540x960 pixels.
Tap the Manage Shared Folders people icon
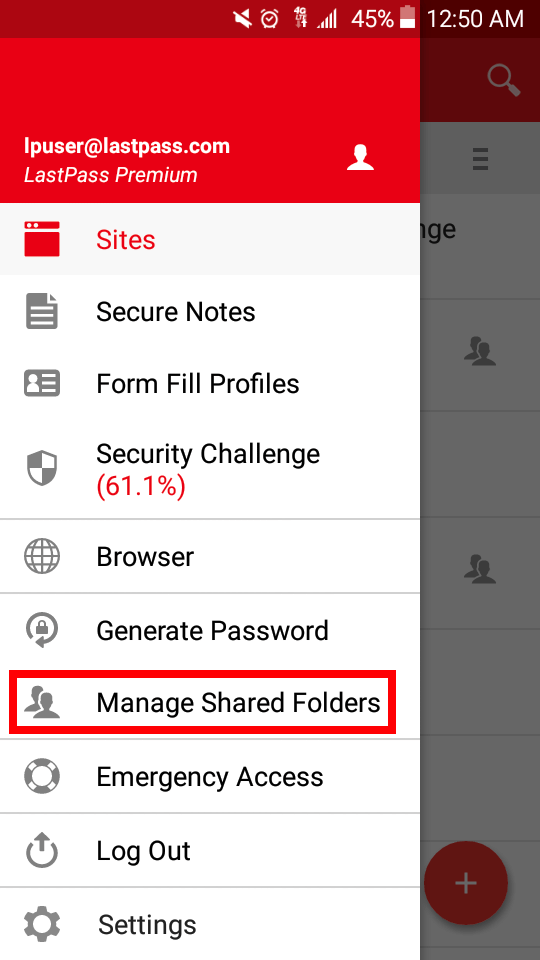pos(42,702)
